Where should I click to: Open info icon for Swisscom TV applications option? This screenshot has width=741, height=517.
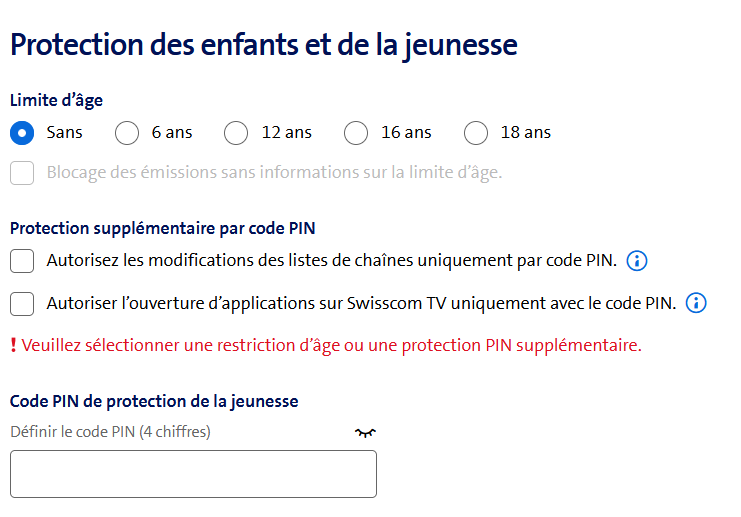pyautogui.click(x=697, y=303)
